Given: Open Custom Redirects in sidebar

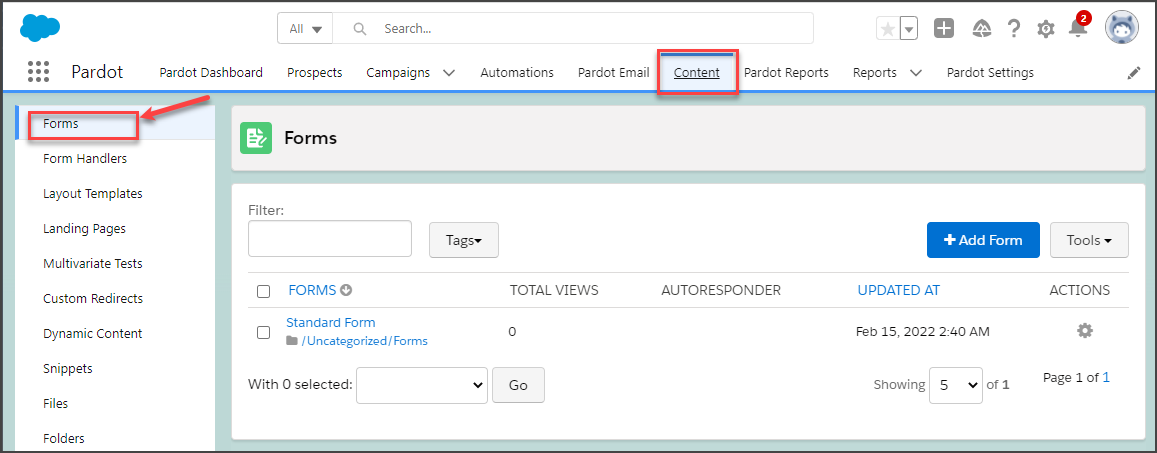Looking at the screenshot, I should tap(93, 299).
